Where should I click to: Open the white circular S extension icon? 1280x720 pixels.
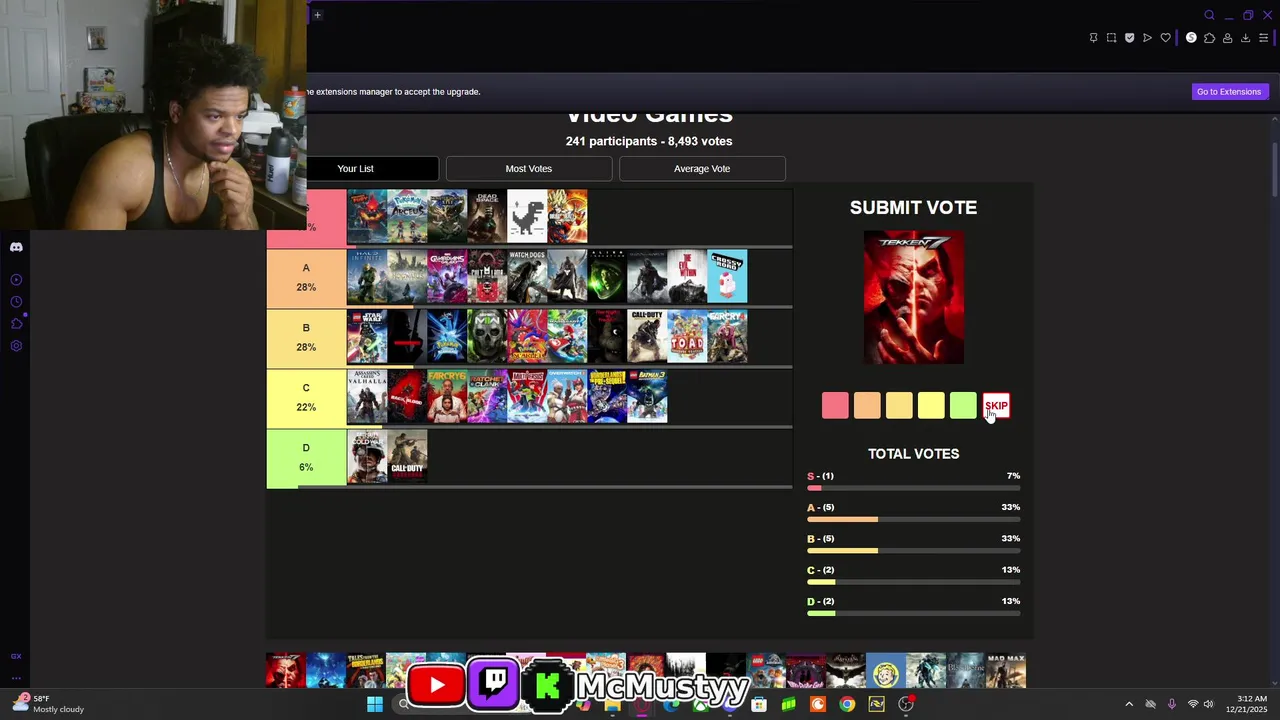click(x=1191, y=38)
